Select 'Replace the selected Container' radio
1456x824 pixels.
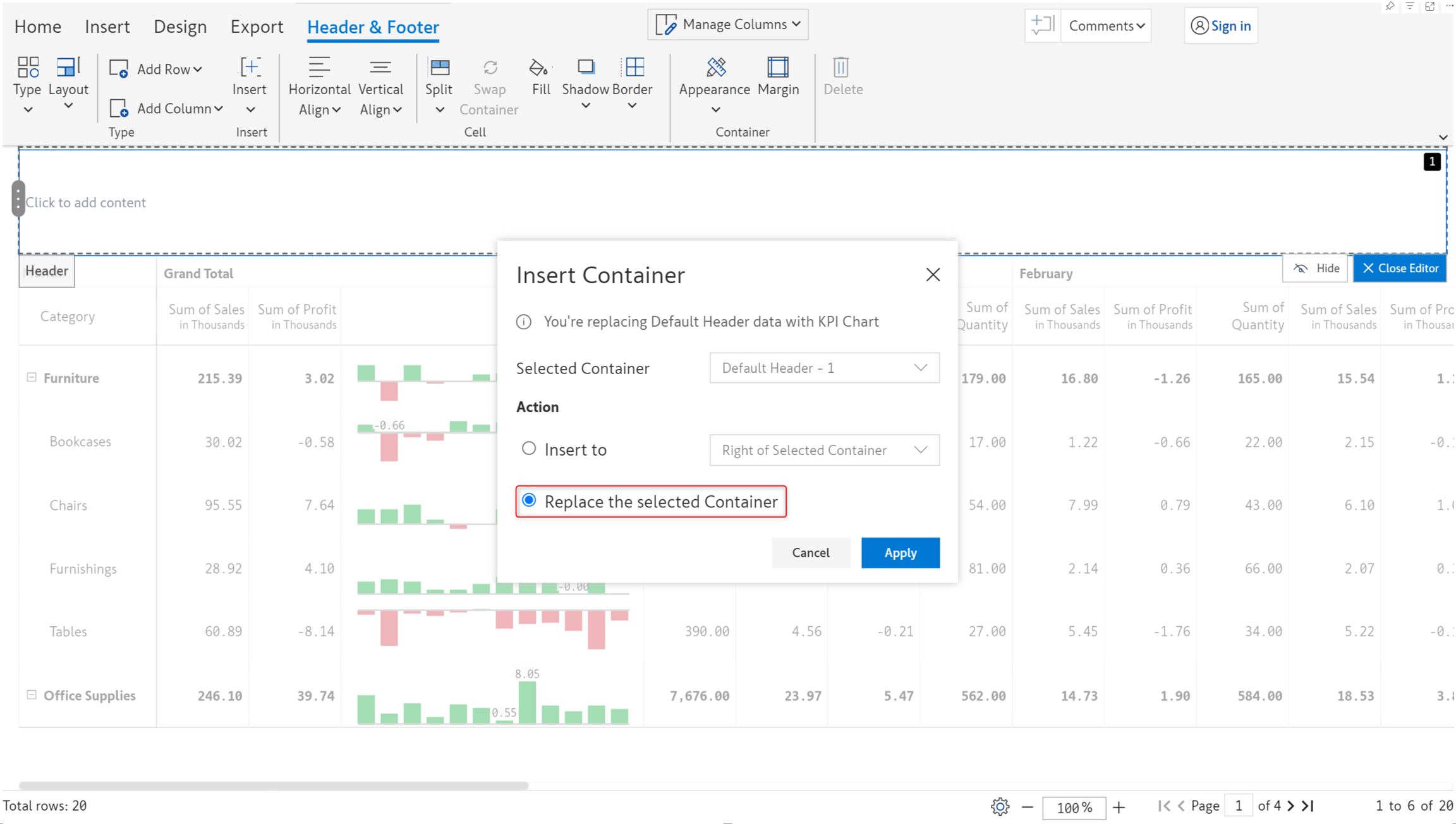[x=529, y=500]
